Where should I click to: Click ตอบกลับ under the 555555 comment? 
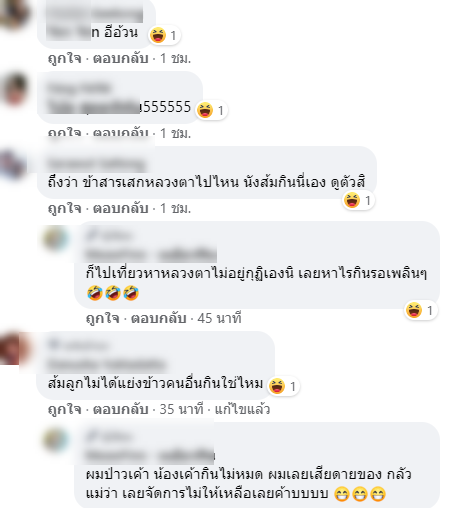tap(120, 133)
